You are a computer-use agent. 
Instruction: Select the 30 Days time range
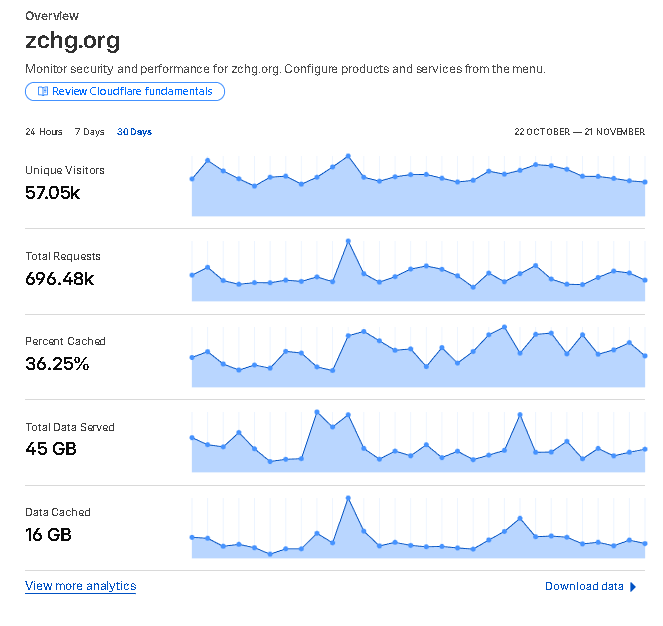point(134,132)
